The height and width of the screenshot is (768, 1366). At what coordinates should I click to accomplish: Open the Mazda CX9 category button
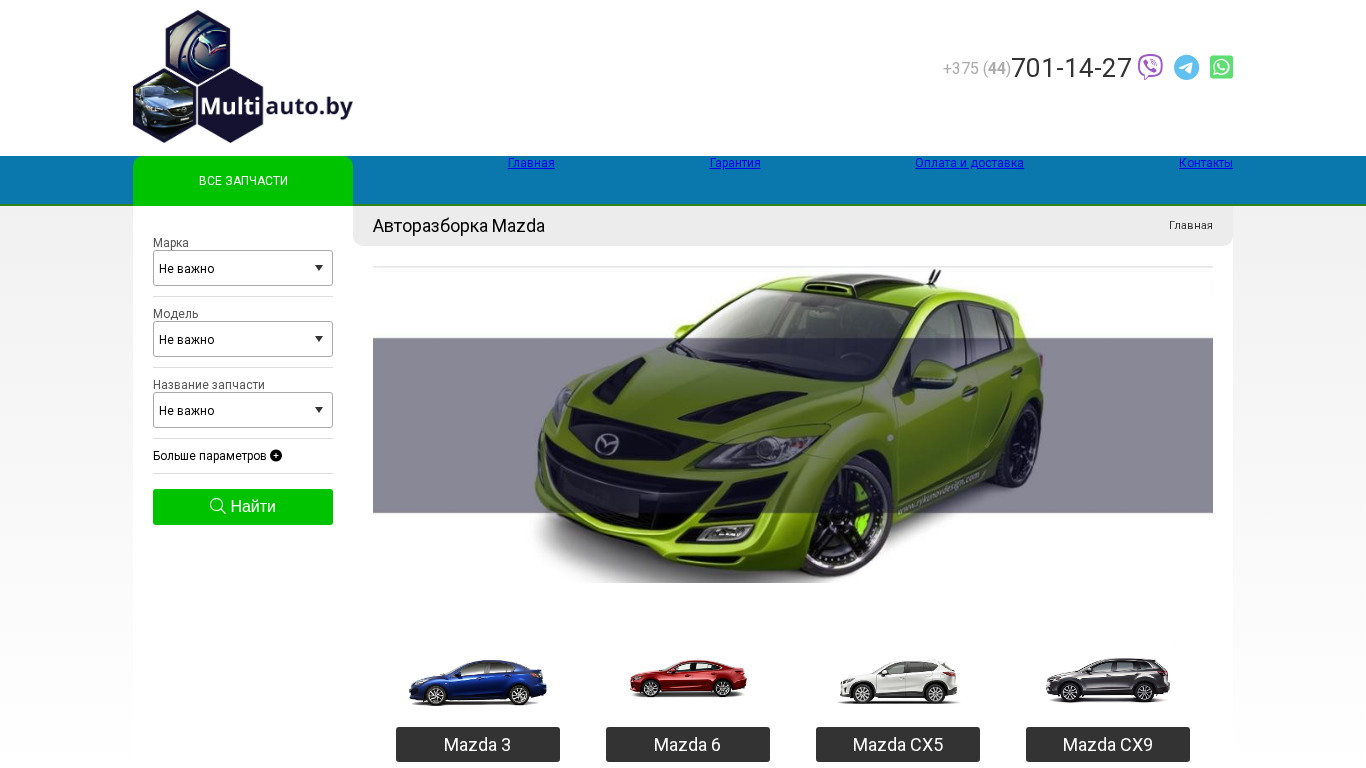1108,745
